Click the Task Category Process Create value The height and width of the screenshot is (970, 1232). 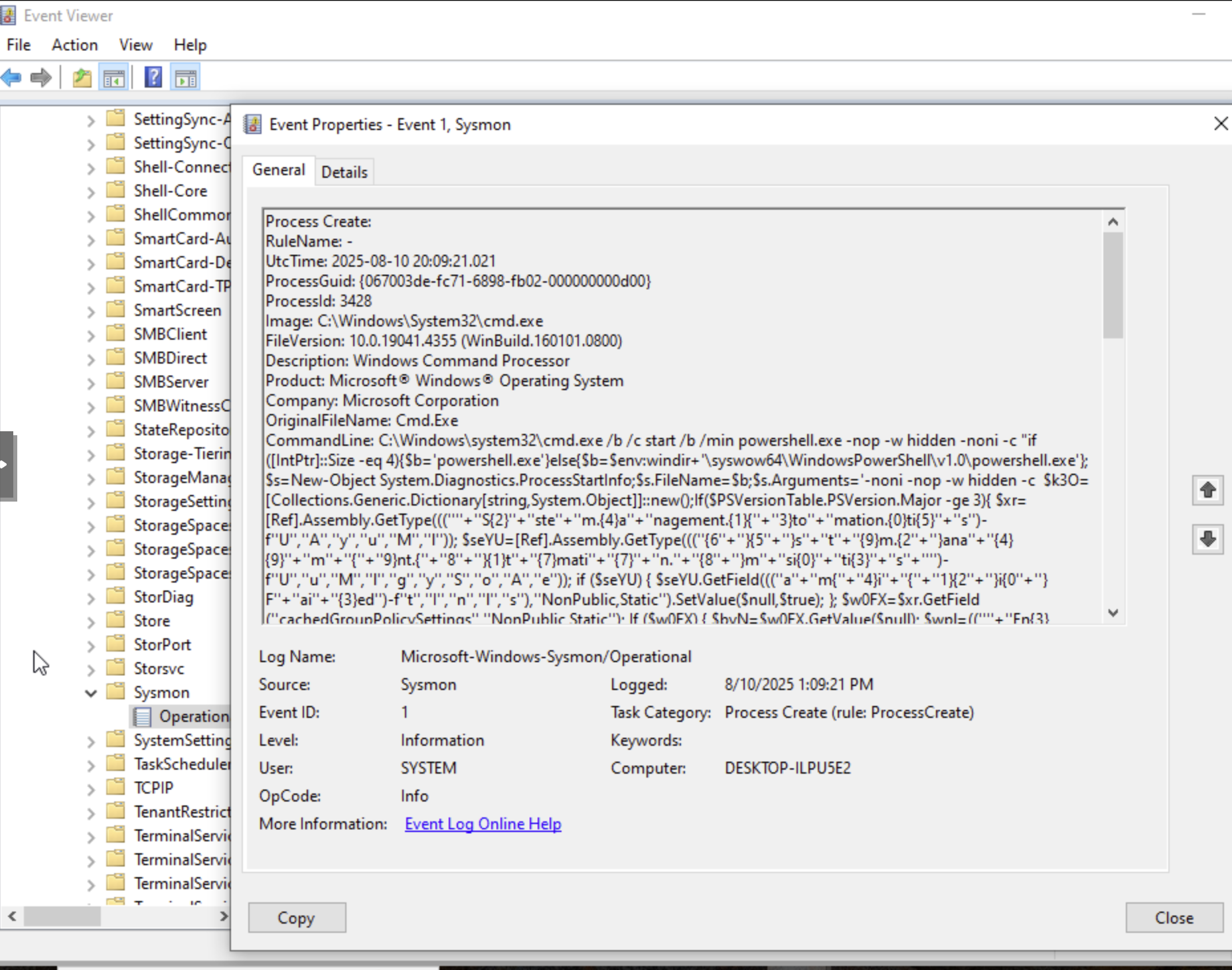[x=849, y=712]
